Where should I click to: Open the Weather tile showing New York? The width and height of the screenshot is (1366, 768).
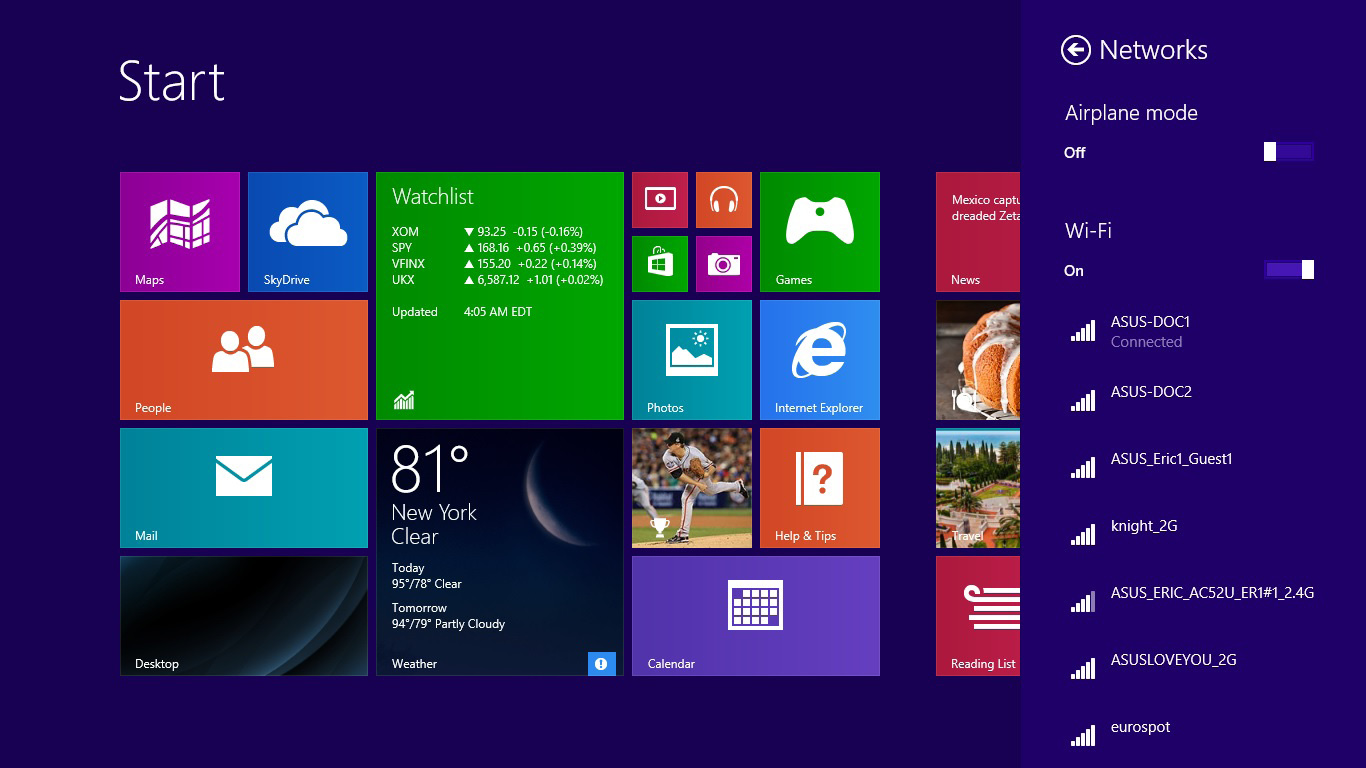point(500,552)
